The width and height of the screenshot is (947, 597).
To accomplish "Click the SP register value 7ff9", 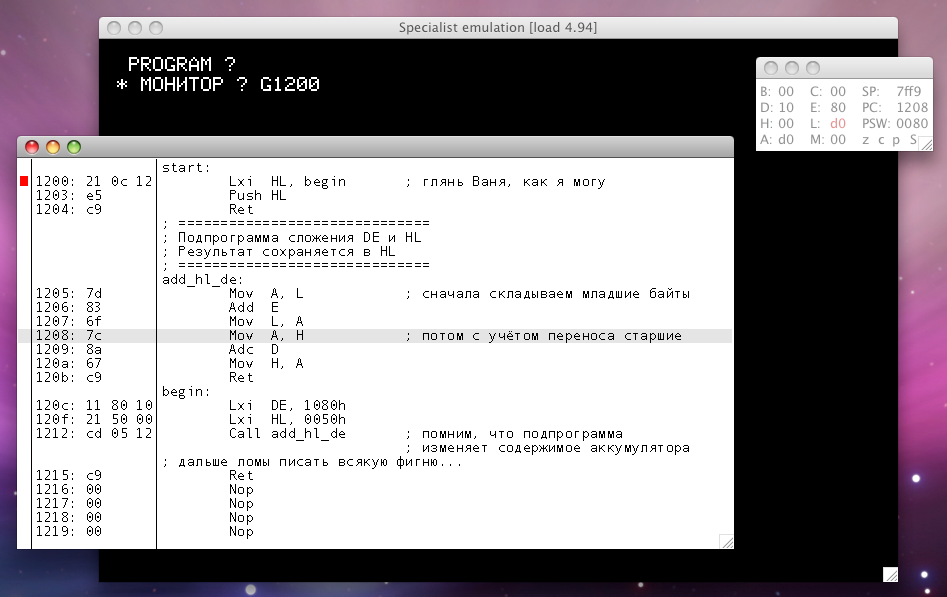I will [908, 91].
